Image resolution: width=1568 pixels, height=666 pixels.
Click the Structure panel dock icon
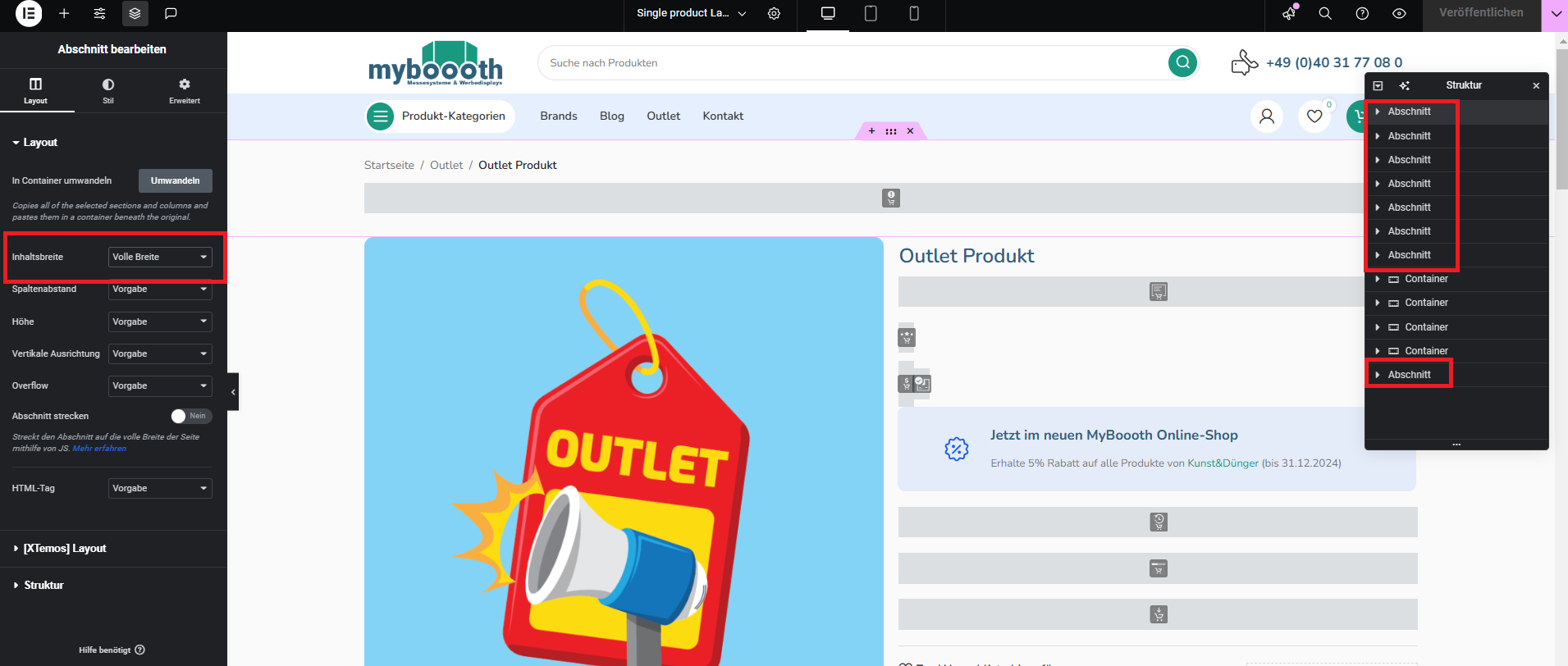click(x=1378, y=85)
